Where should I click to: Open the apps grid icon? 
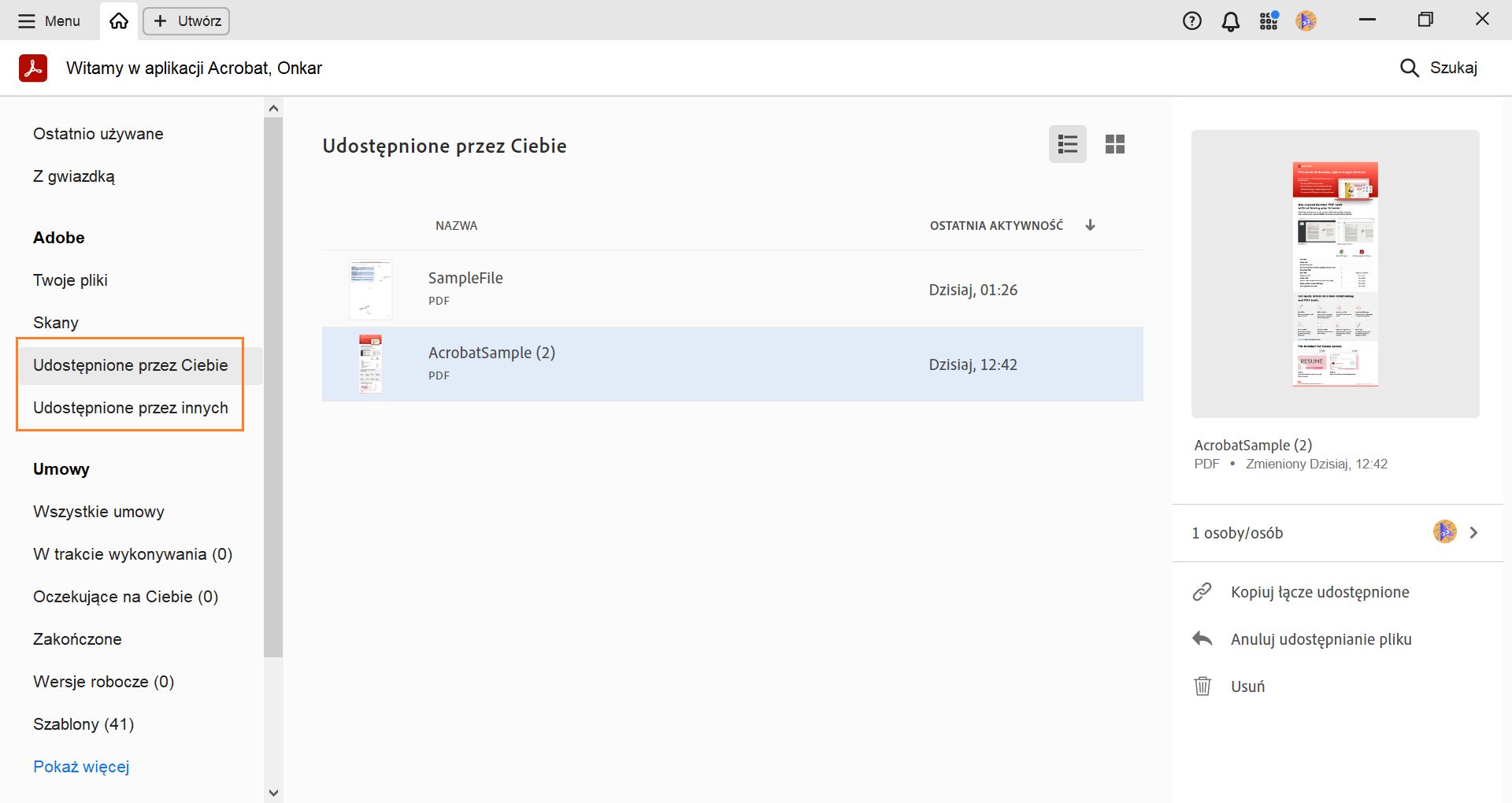[x=1269, y=20]
